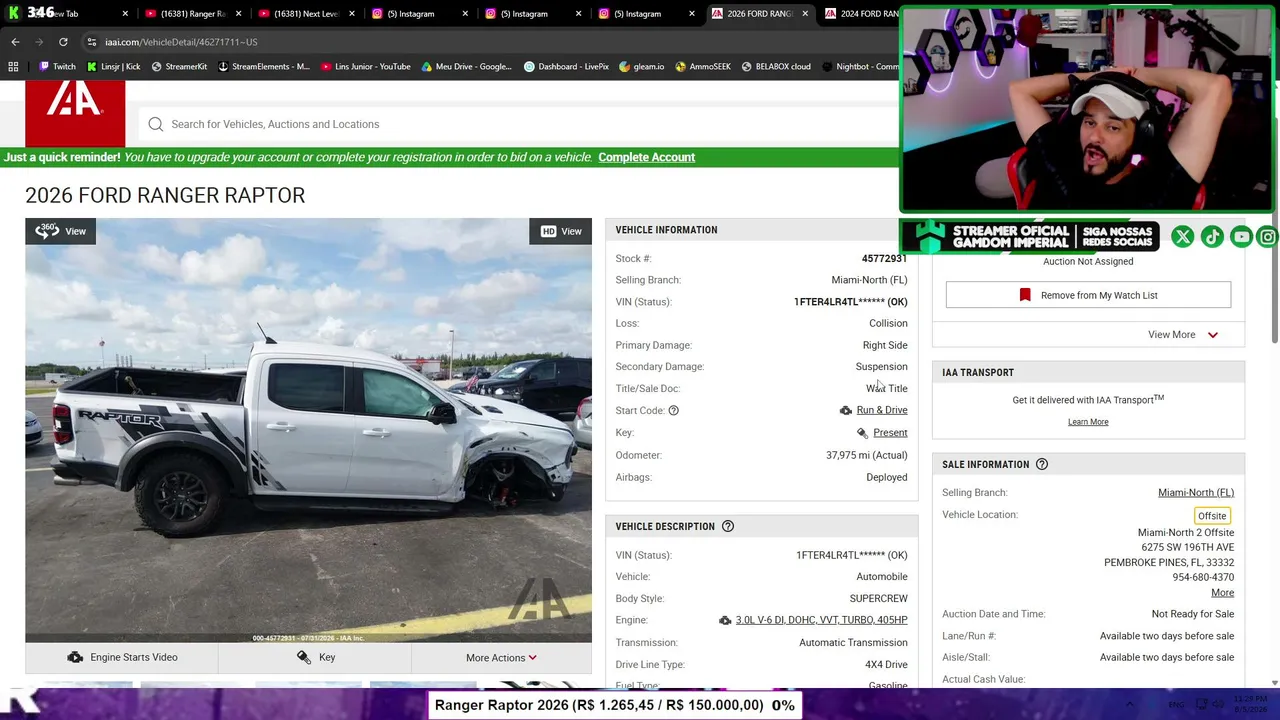Screen dimensions: 1280x720
Task: Open the BELABOX cloud bookmark
Action: click(x=776, y=67)
